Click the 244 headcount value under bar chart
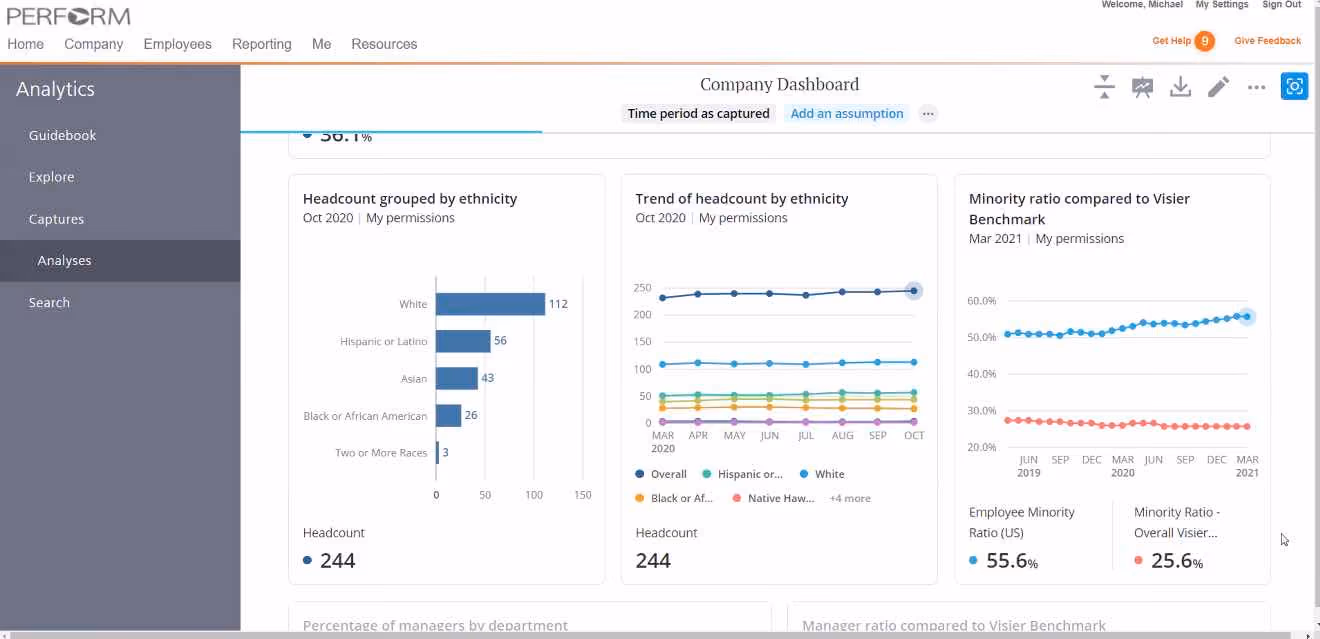Screen dimensions: 1320x639 pyautogui.click(x=337, y=561)
